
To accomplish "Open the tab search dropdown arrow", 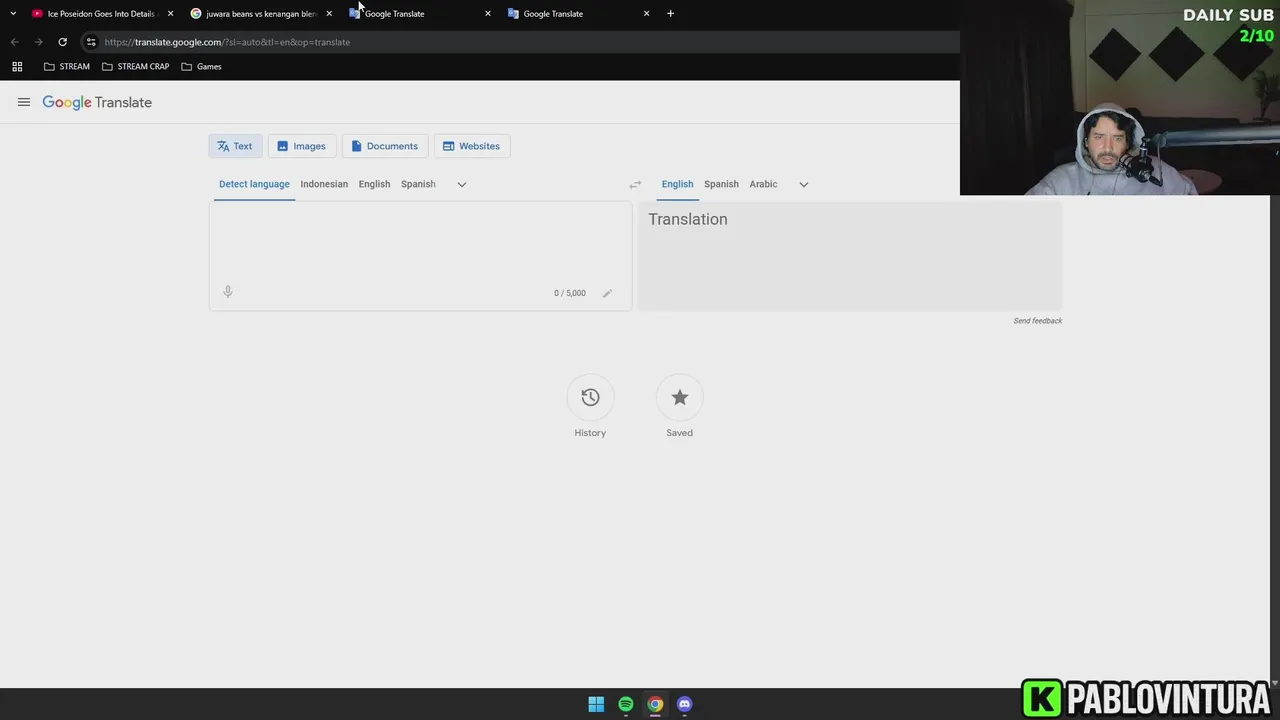I will (x=13, y=14).
